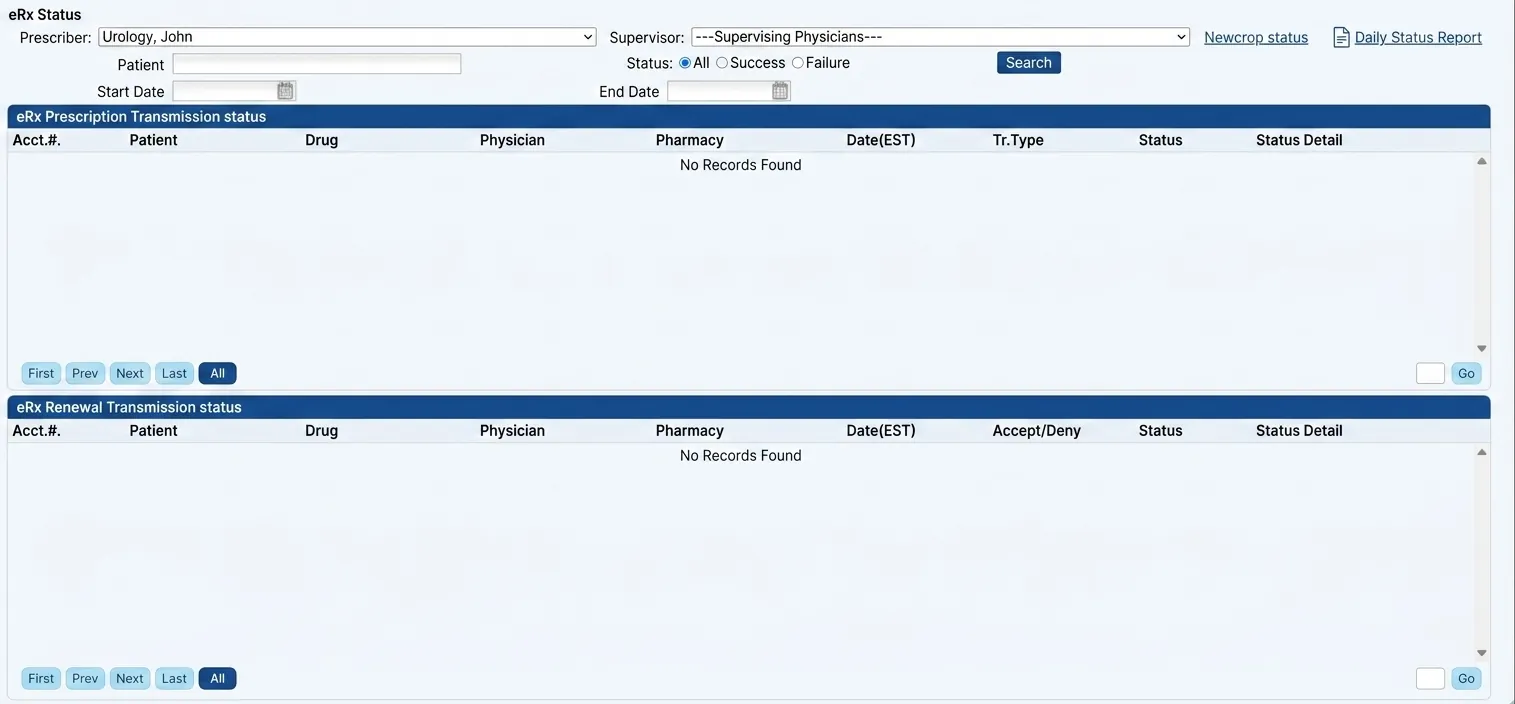Open the Start Date calendar picker icon

(x=285, y=91)
